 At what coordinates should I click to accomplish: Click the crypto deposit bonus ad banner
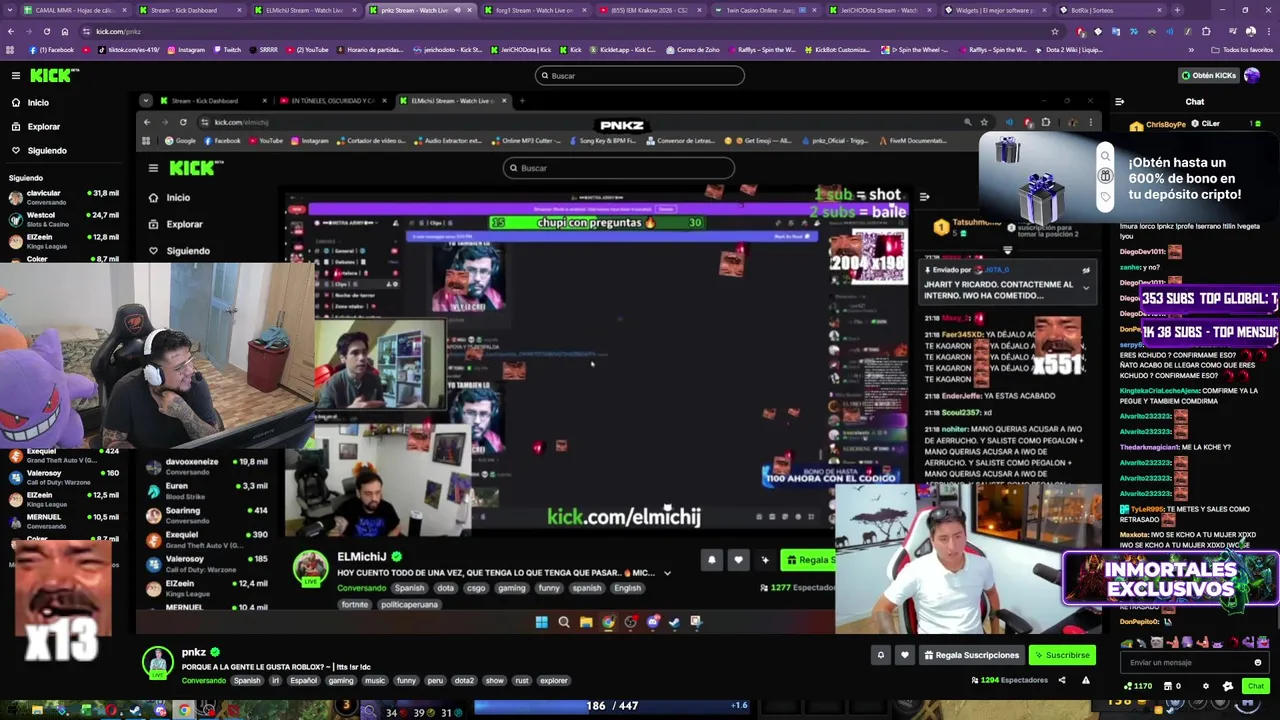pos(1128,178)
